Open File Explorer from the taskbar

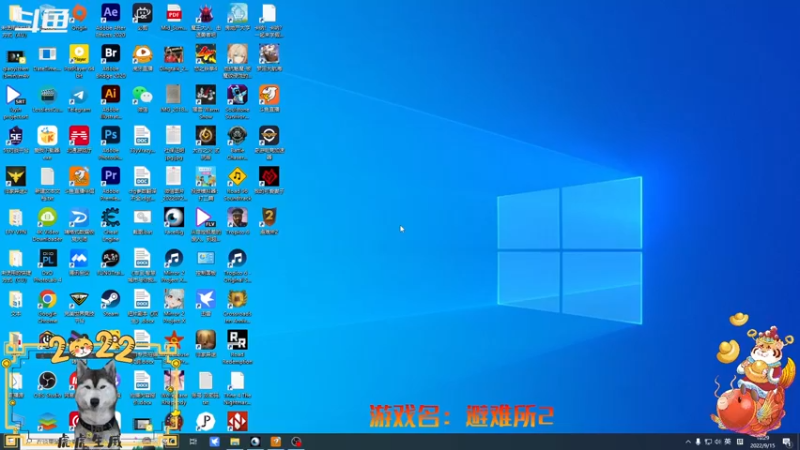(235, 441)
